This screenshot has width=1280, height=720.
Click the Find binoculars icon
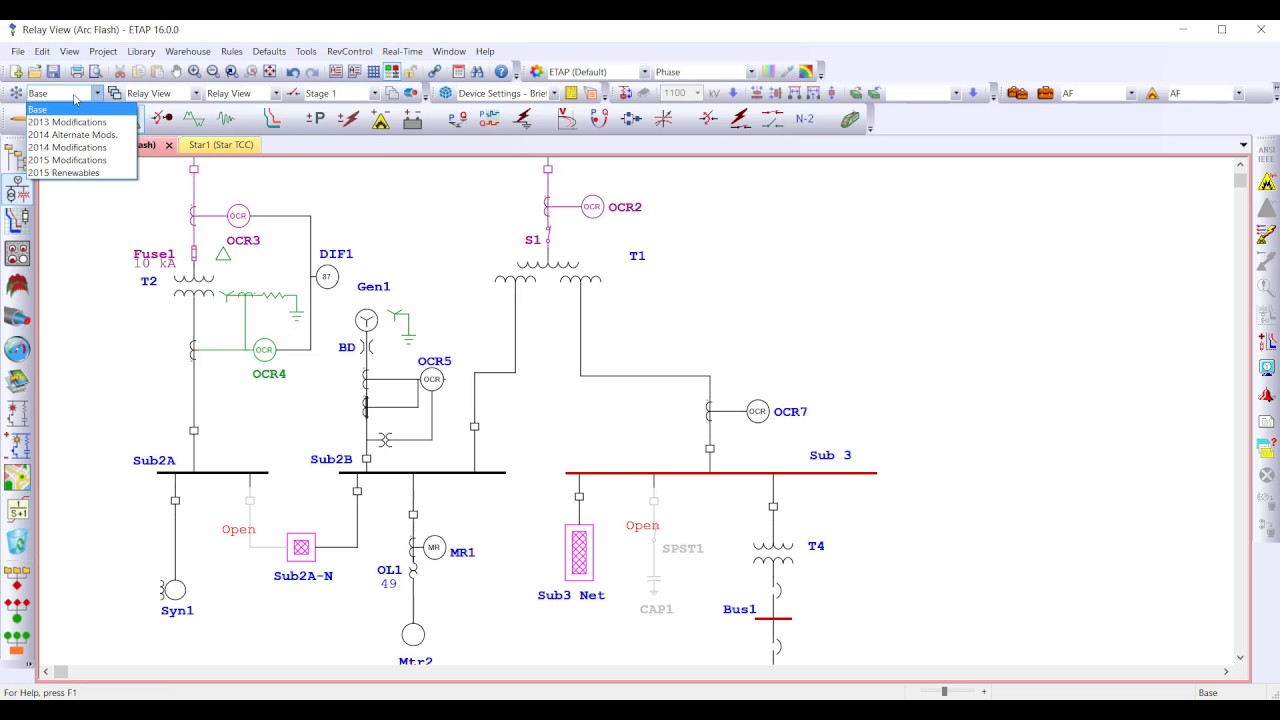478,72
